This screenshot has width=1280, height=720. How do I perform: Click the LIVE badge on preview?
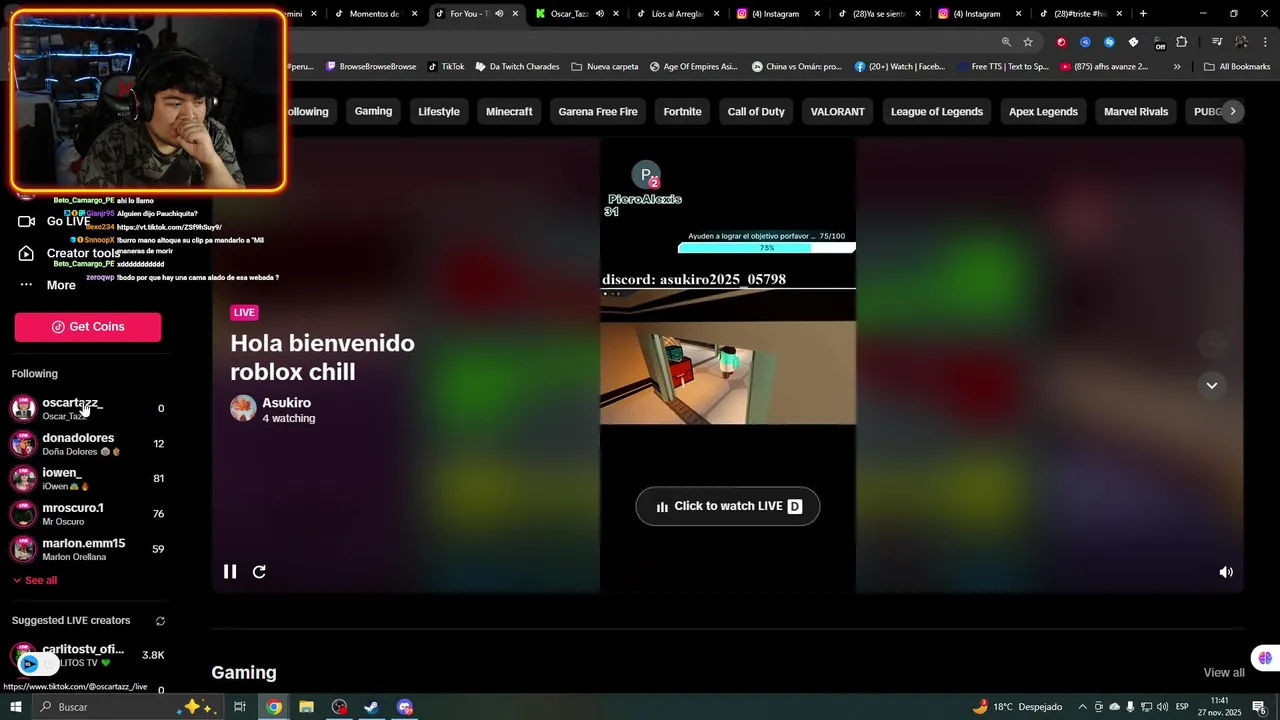tap(245, 313)
